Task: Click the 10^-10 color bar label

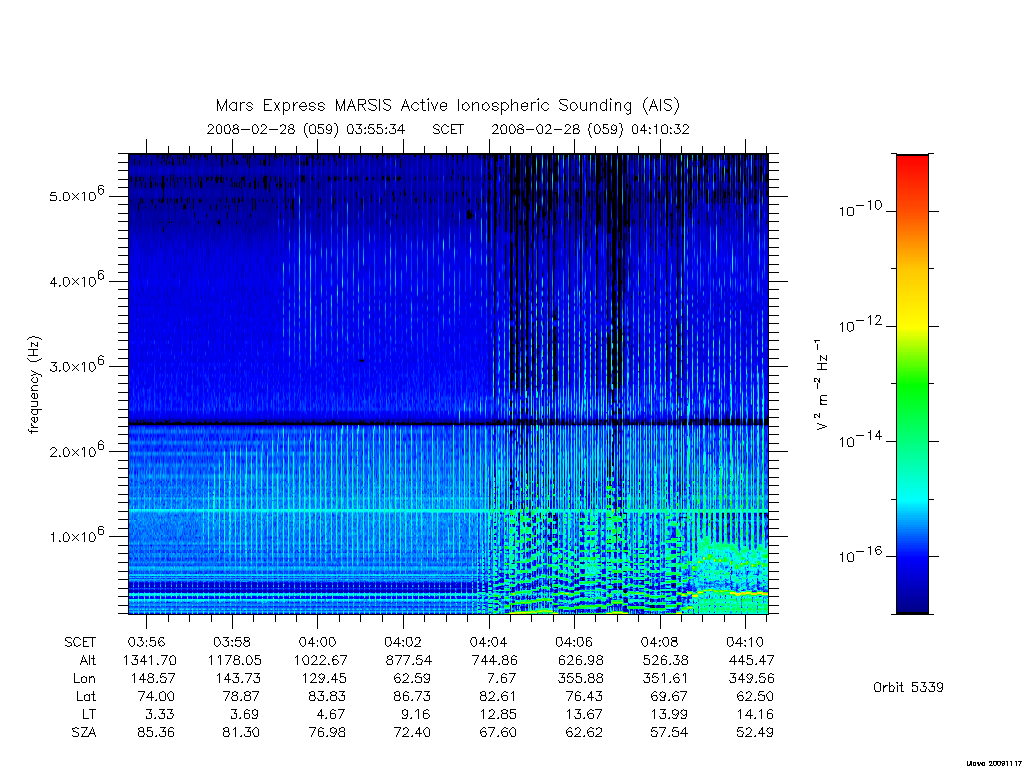Action: pyautogui.click(x=860, y=209)
